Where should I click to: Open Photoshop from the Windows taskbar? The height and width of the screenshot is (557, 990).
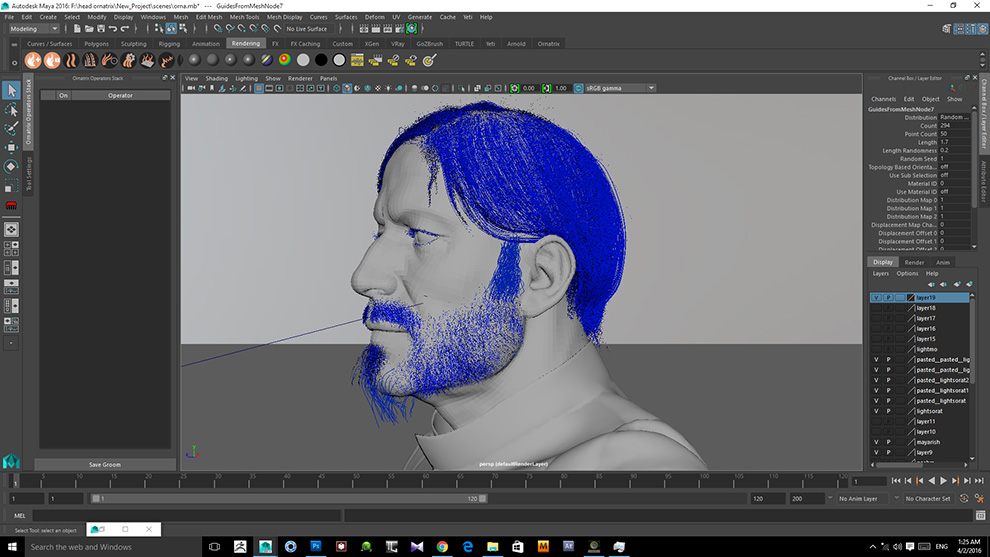tap(316, 546)
